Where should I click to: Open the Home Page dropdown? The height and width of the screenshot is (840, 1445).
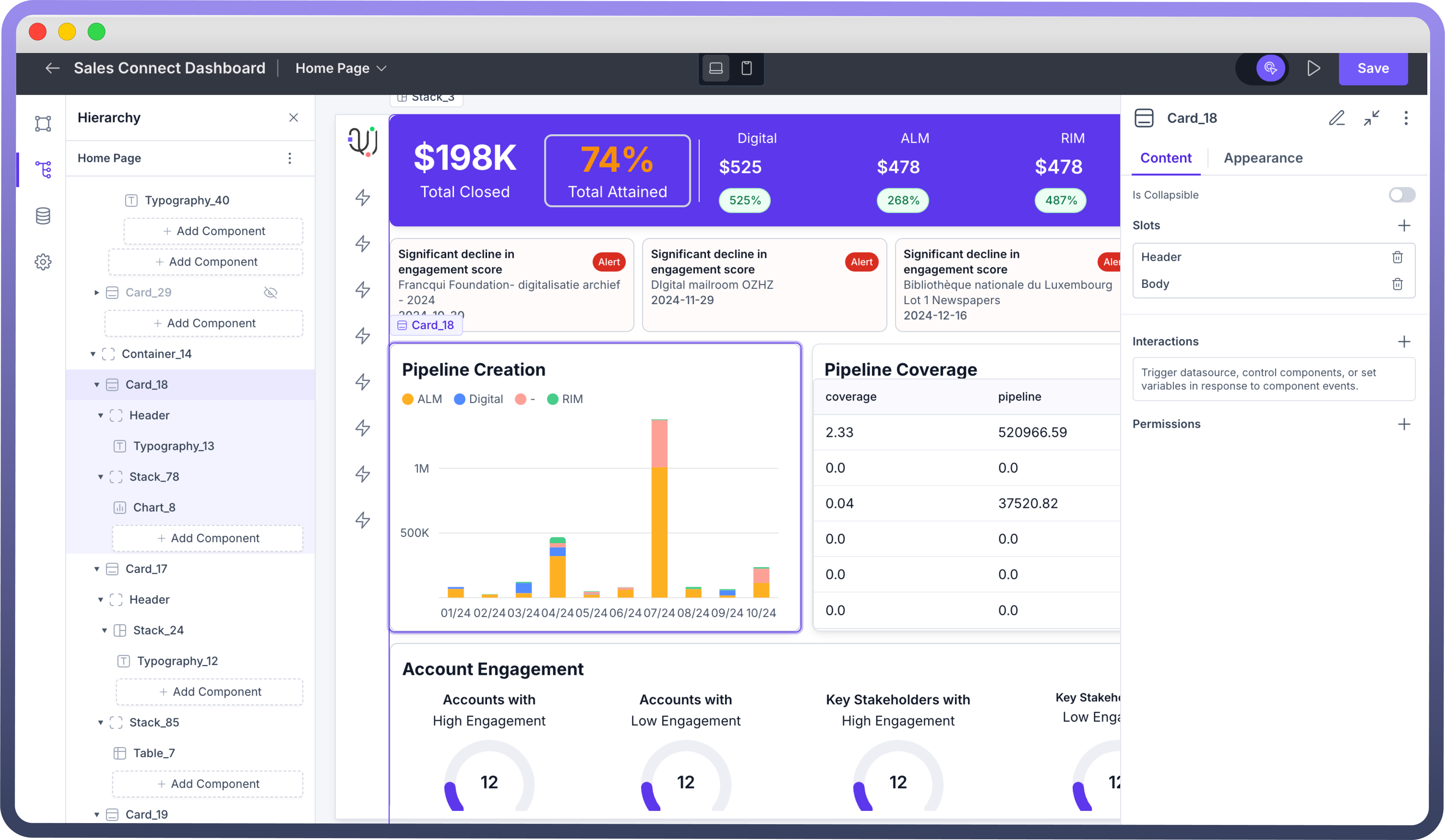[341, 68]
